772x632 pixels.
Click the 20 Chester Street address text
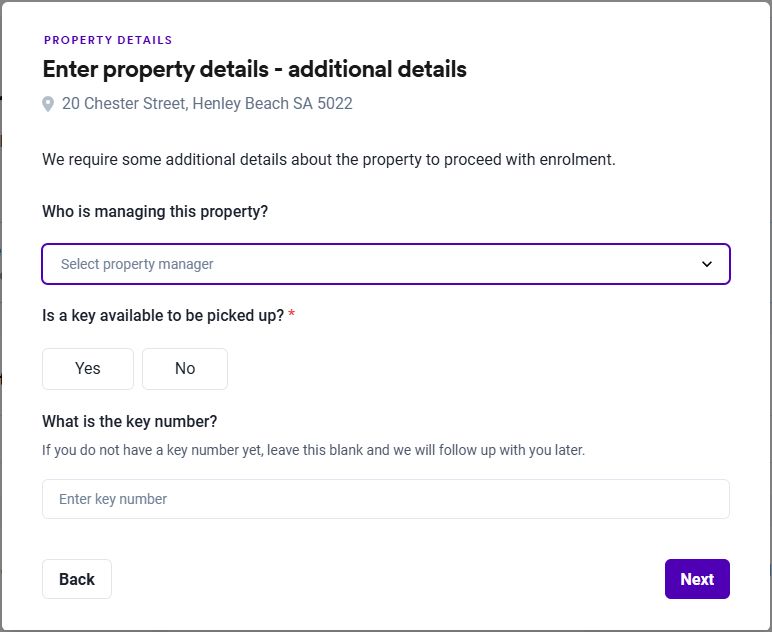pos(124,104)
